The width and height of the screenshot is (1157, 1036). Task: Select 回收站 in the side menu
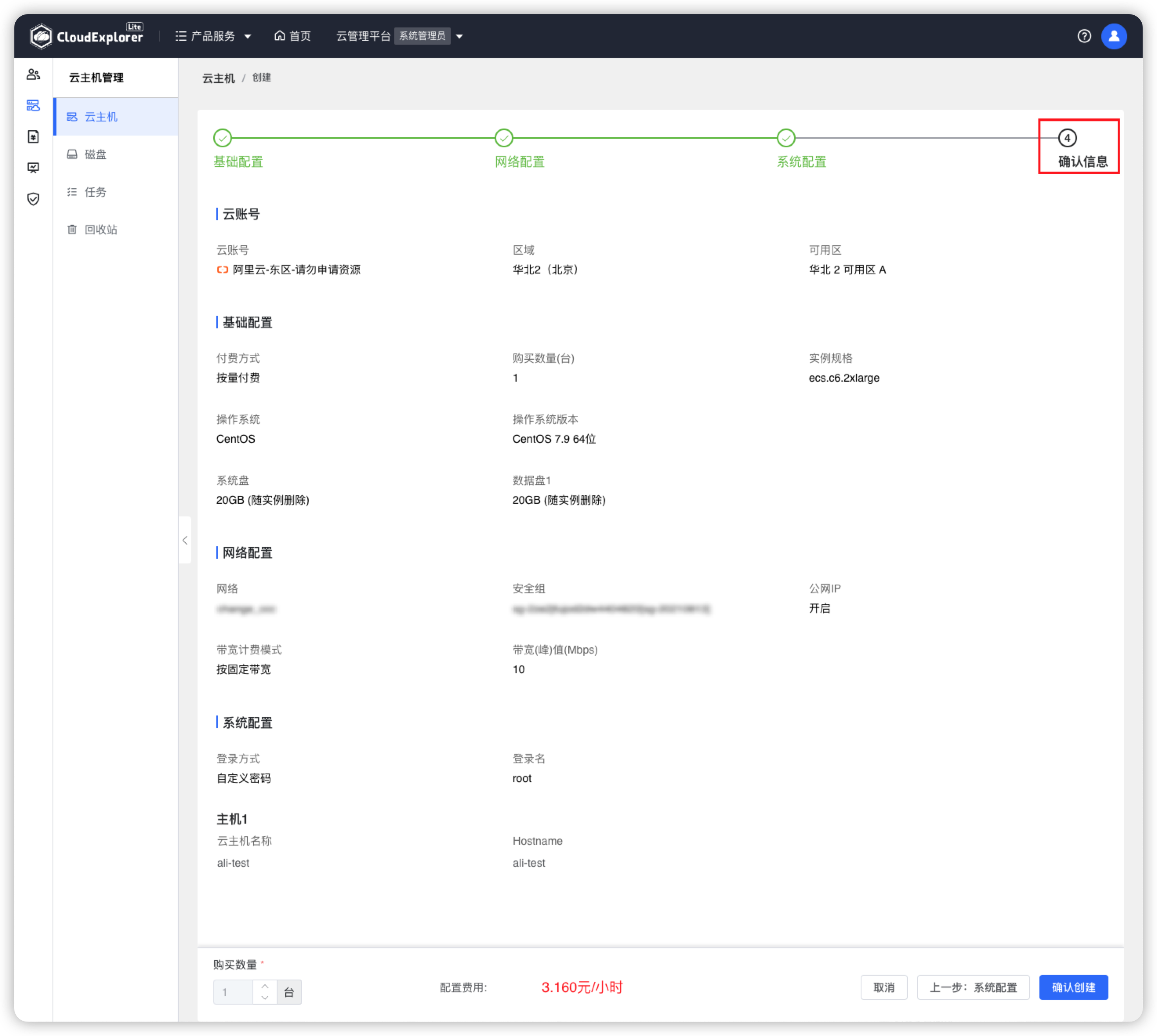[116, 229]
